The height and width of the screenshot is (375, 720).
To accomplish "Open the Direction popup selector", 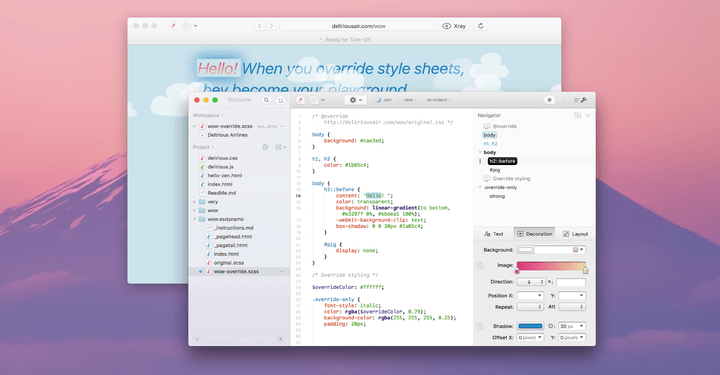I will (531, 282).
